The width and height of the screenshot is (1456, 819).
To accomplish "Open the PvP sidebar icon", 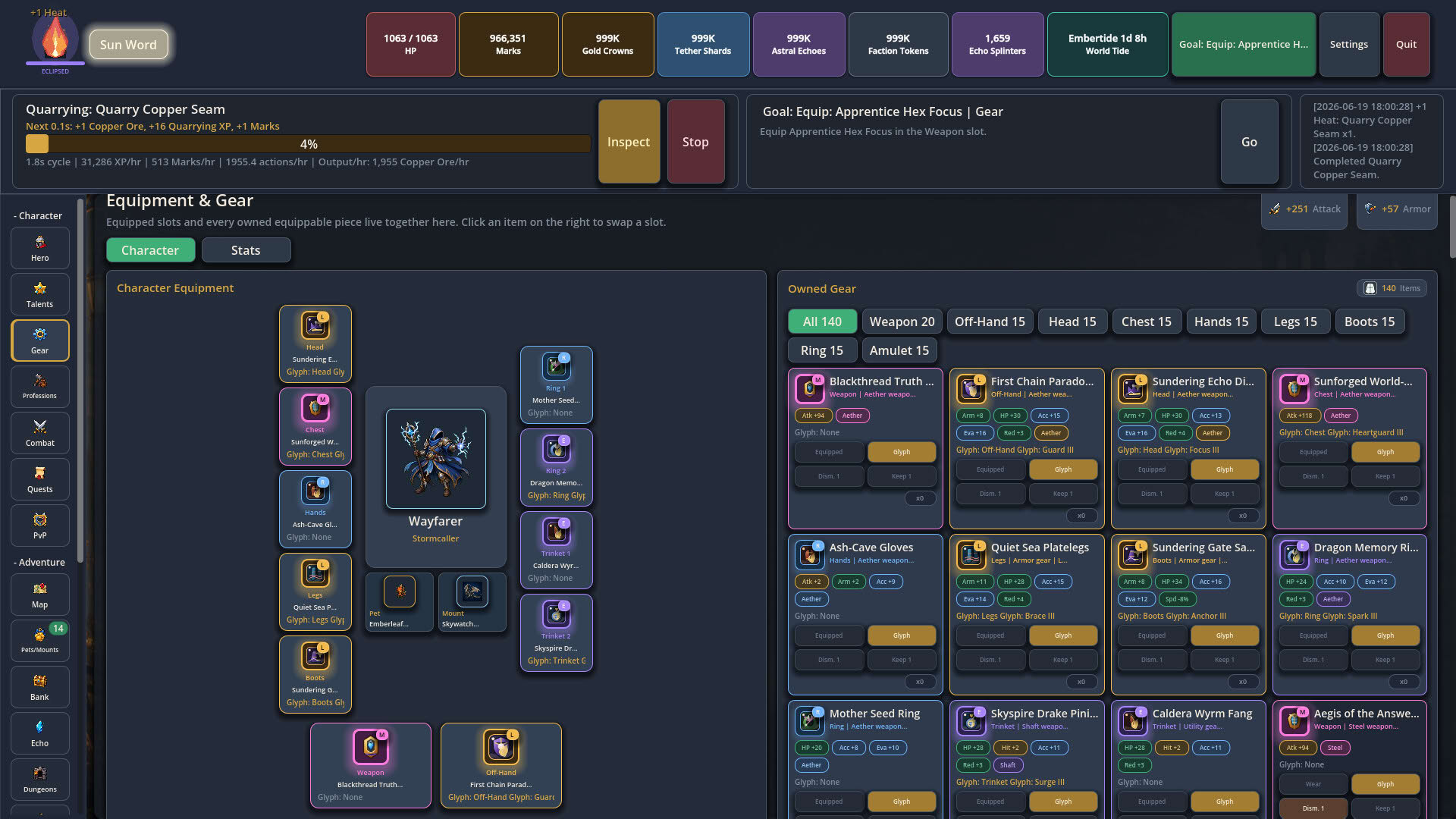I will [40, 526].
